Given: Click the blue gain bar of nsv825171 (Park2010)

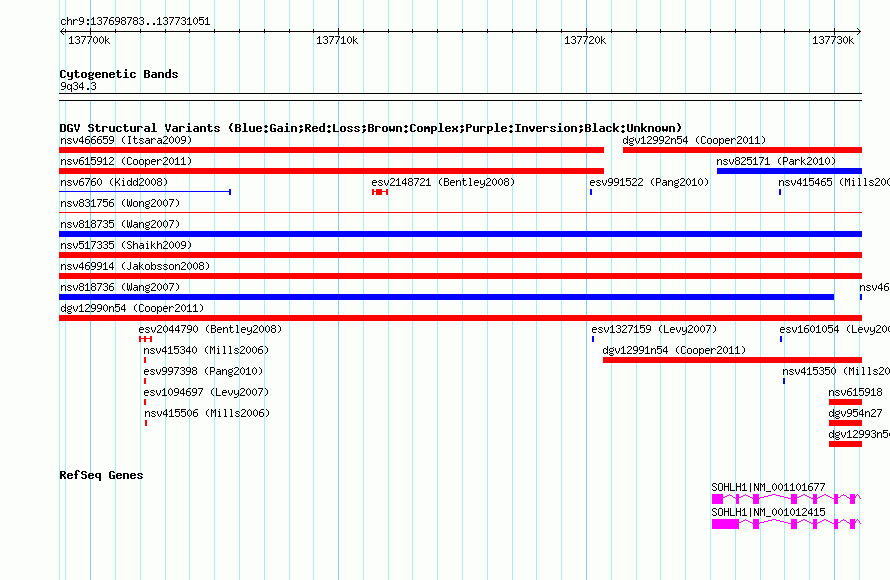Looking at the screenshot, I should click(x=789, y=171).
